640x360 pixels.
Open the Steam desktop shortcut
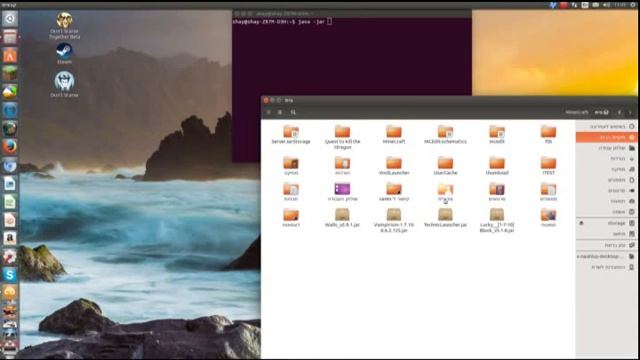pos(64,53)
